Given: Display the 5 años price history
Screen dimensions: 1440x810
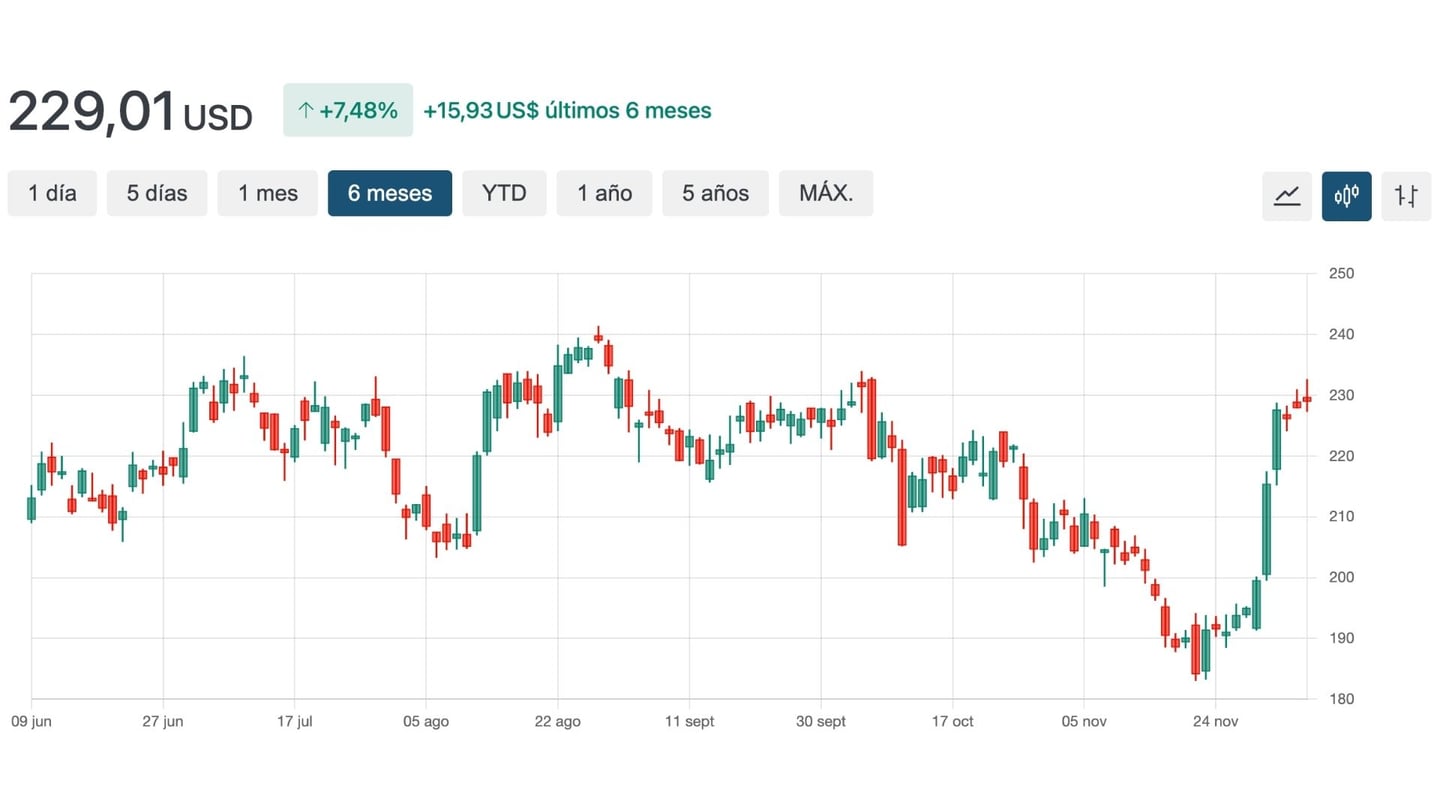Looking at the screenshot, I should 715,193.
